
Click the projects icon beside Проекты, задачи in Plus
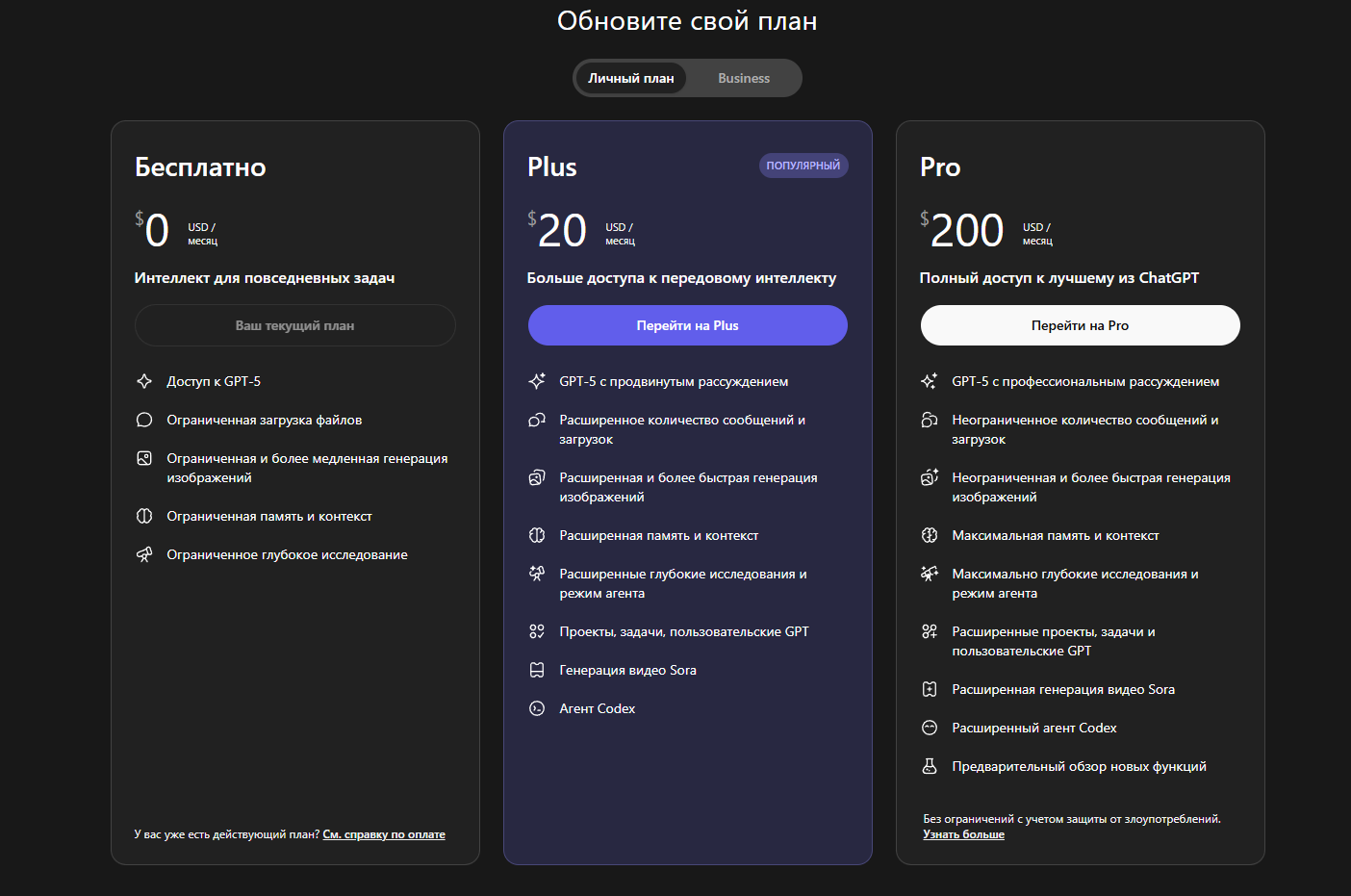pyautogui.click(x=537, y=631)
